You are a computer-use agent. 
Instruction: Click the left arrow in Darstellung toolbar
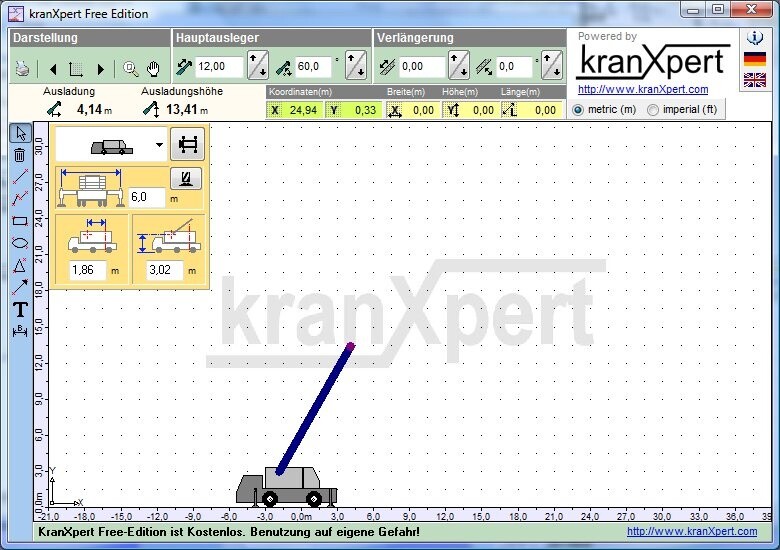[x=53, y=69]
